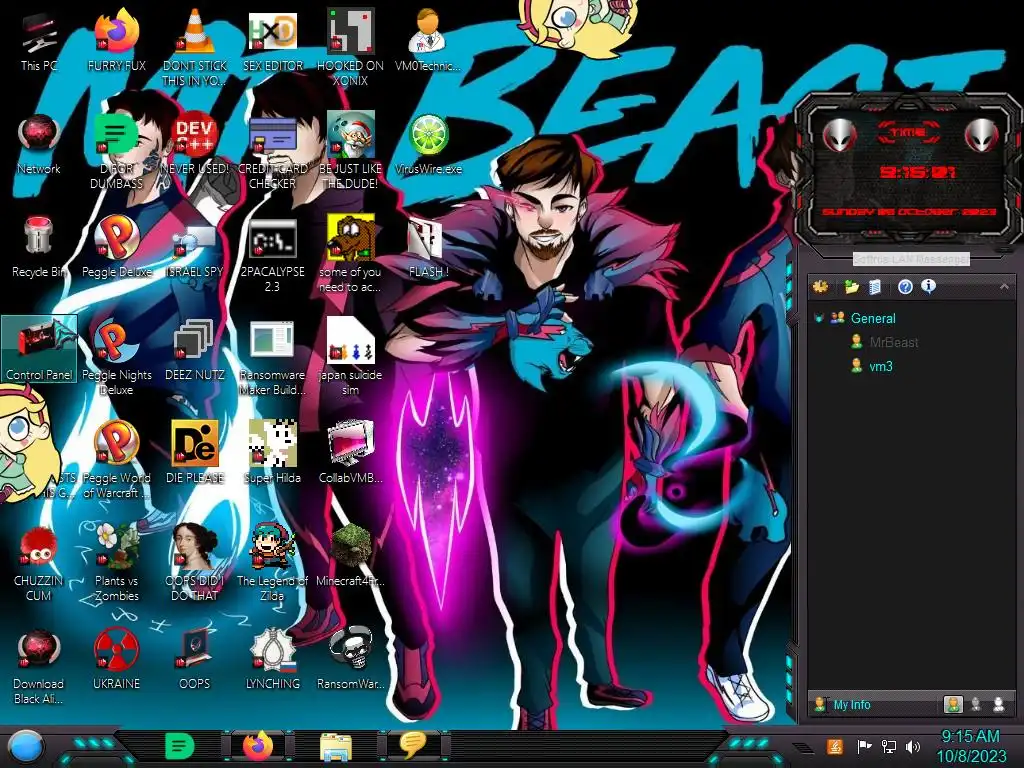Select the Ransomware Maker Build... icon
The height and width of the screenshot is (768, 1024).
[x=273, y=358]
